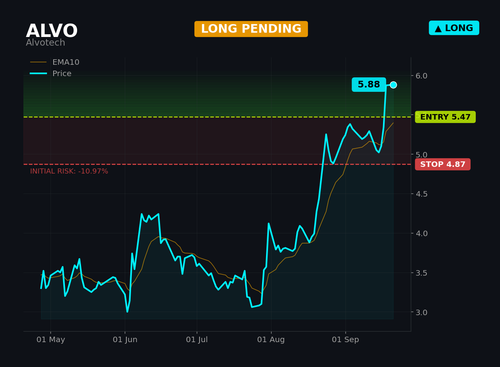This screenshot has height=367, width=500.
Task: Click the LONG direction badge
Action: click(454, 28)
